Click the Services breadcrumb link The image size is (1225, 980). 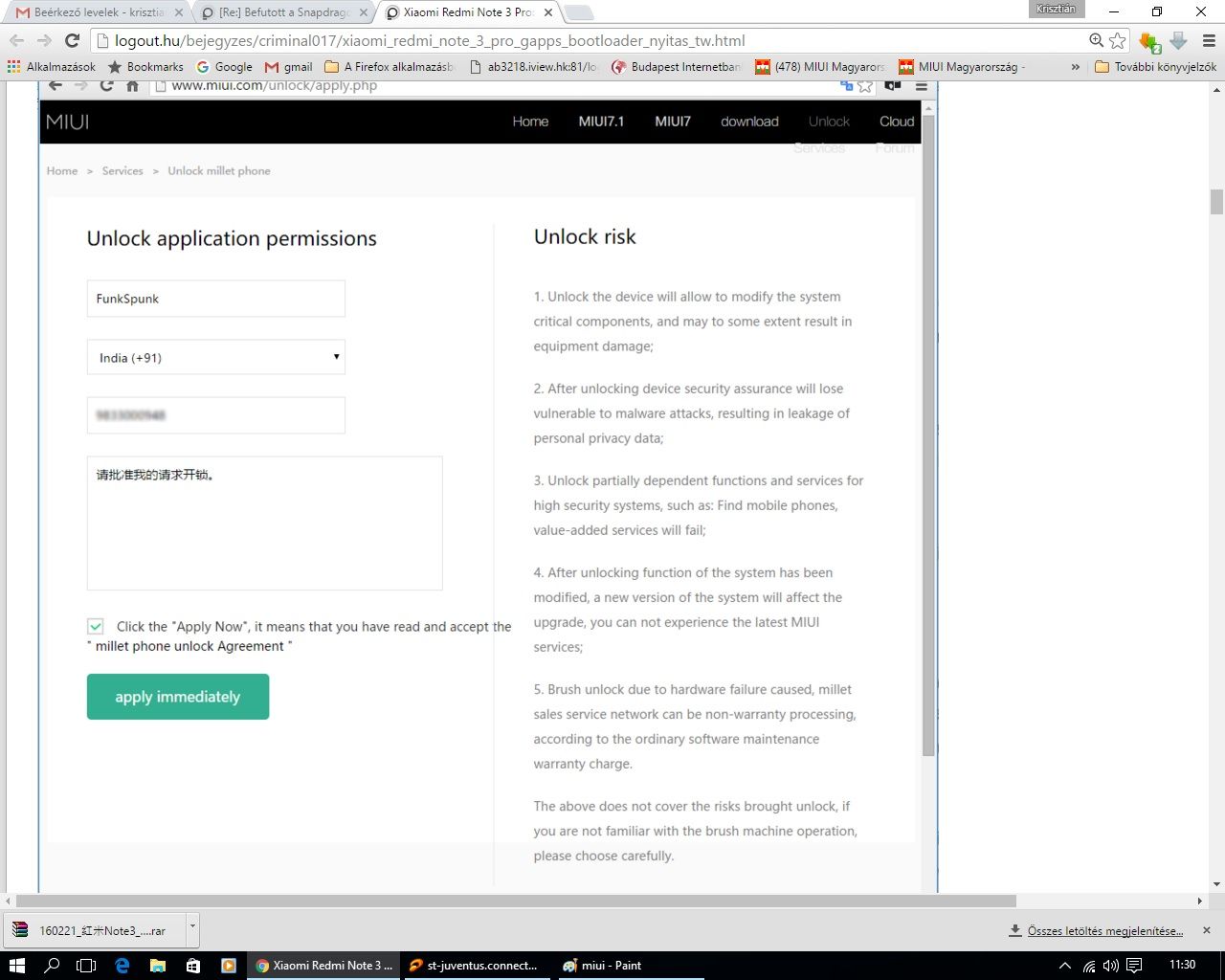click(122, 170)
